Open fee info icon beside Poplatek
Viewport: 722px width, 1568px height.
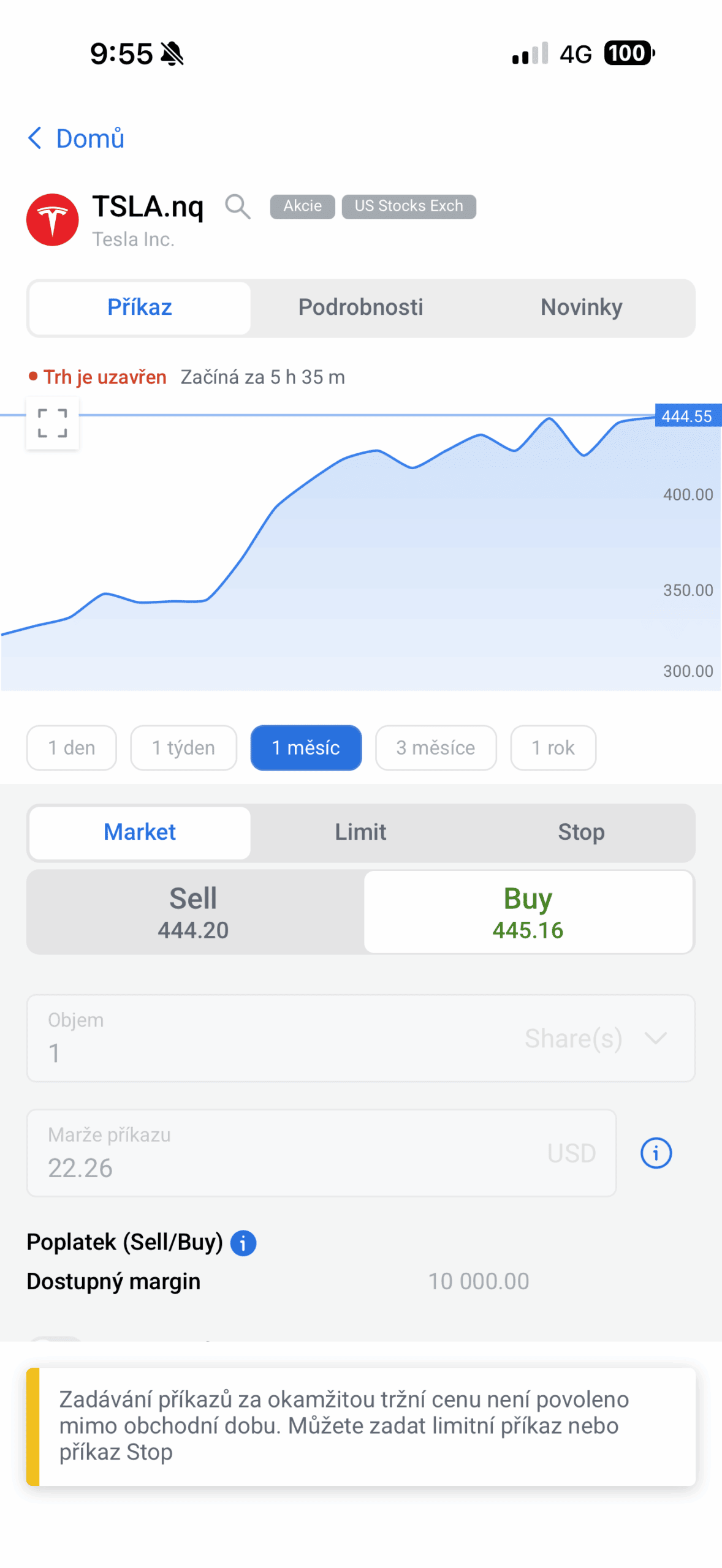coord(243,1243)
